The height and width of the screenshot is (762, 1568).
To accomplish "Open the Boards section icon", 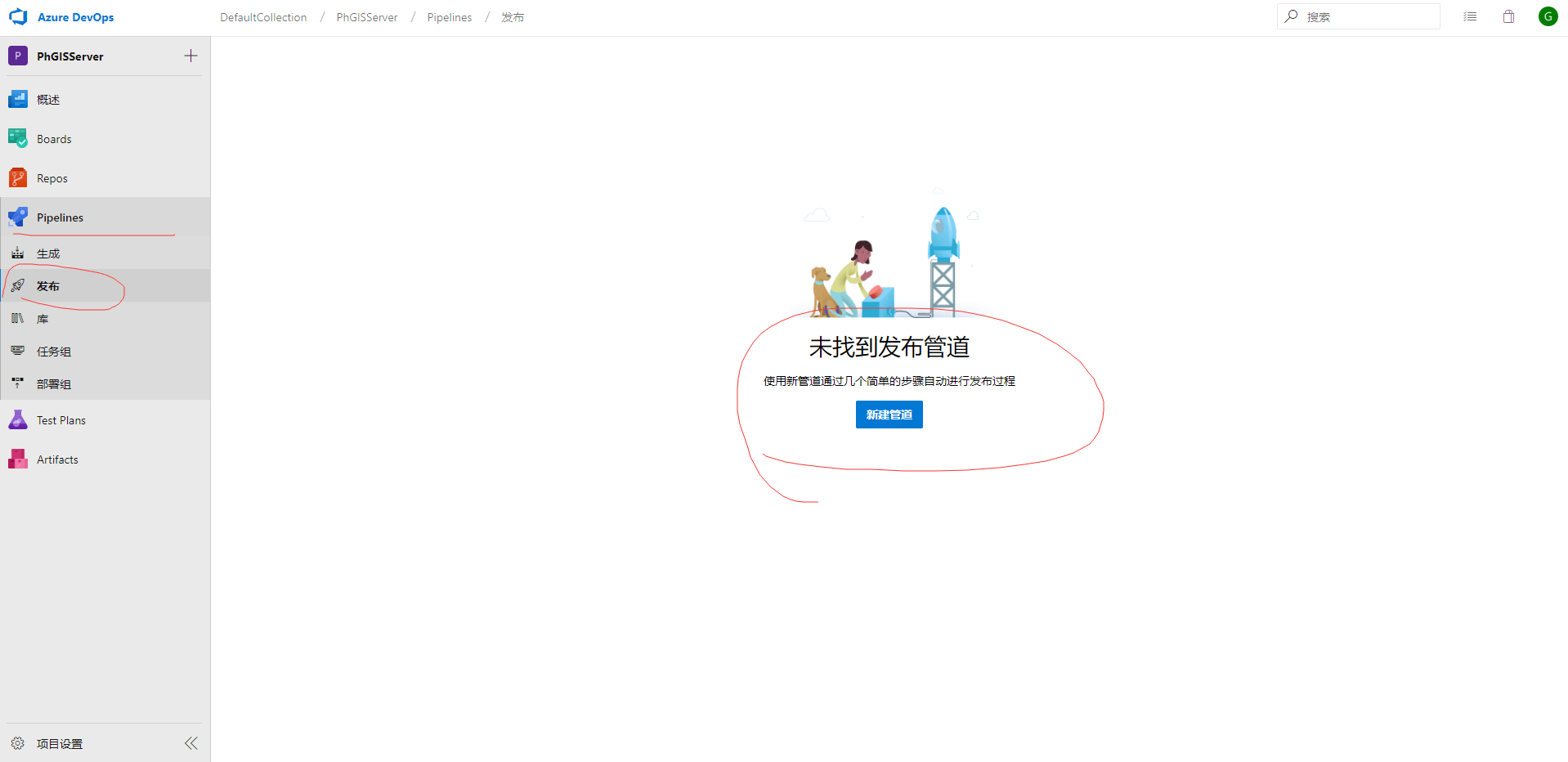I will pos(18,139).
